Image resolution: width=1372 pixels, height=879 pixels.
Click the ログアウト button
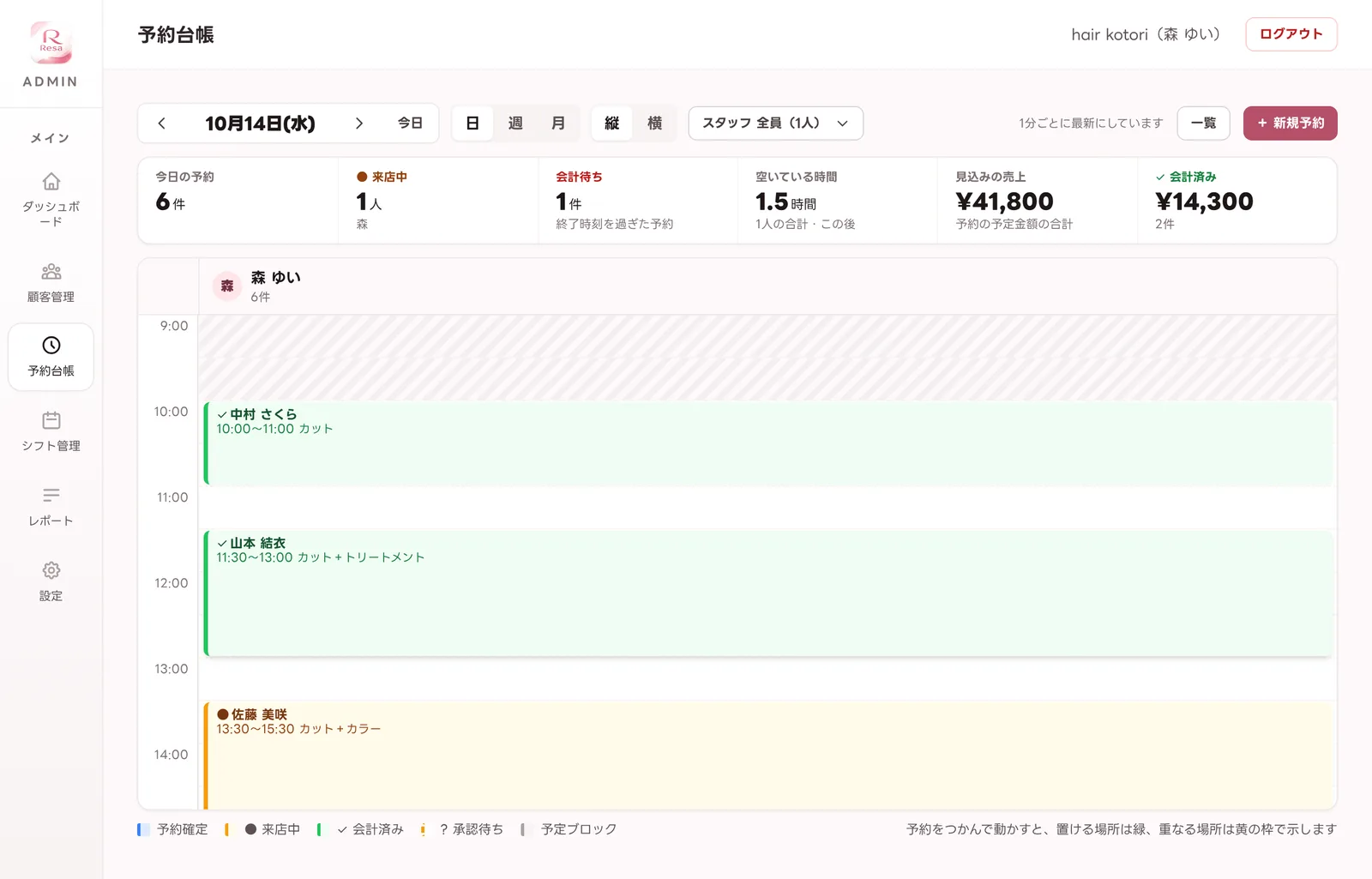pos(1291,34)
